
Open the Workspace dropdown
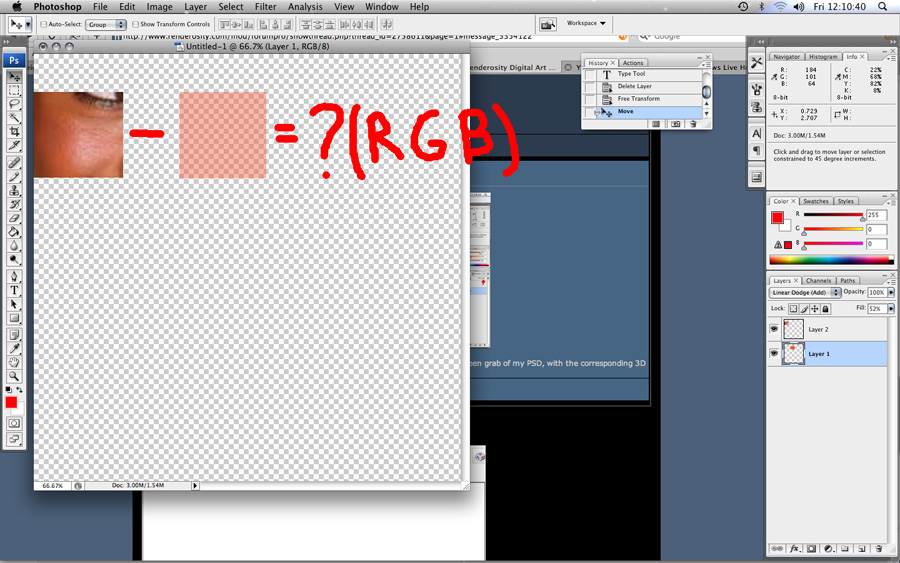point(585,24)
